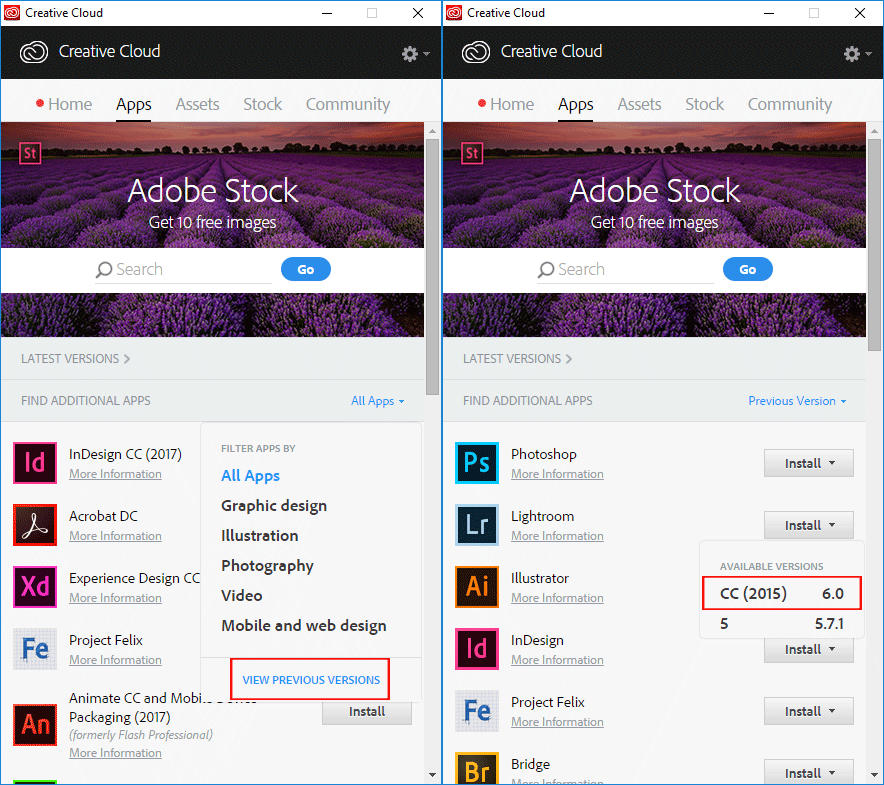This screenshot has height=785, width=884.
Task: Click search magnifier icon in right window
Action: point(546,270)
